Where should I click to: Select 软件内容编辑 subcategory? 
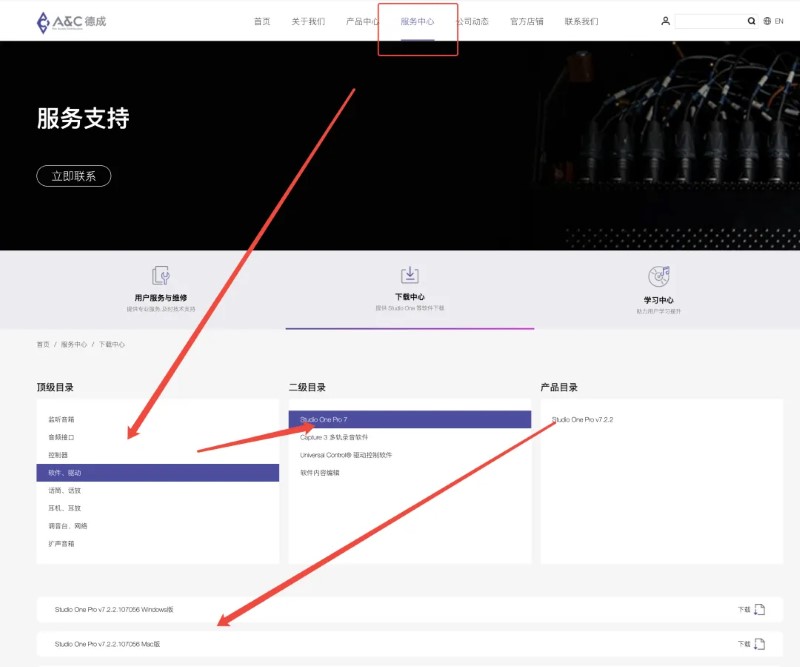pos(410,473)
